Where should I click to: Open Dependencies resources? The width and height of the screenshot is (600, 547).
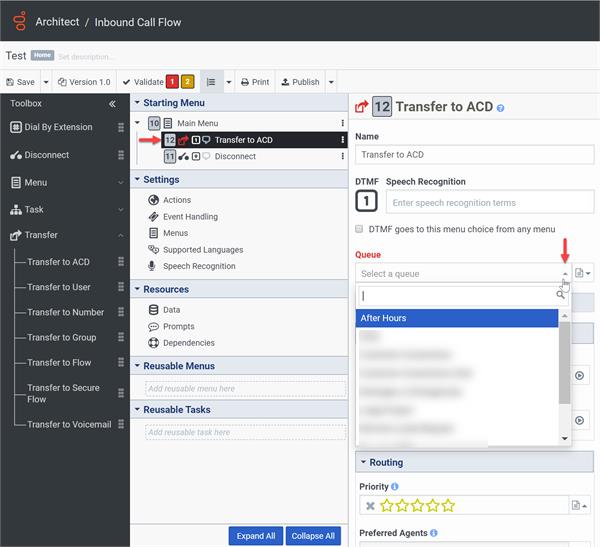click(x=181, y=343)
